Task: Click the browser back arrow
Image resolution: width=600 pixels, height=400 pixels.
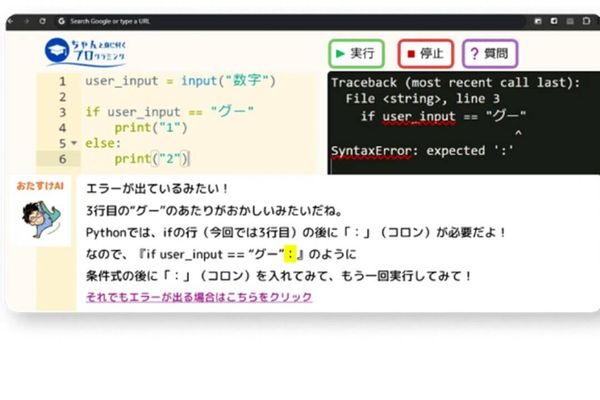Action: tap(11, 21)
